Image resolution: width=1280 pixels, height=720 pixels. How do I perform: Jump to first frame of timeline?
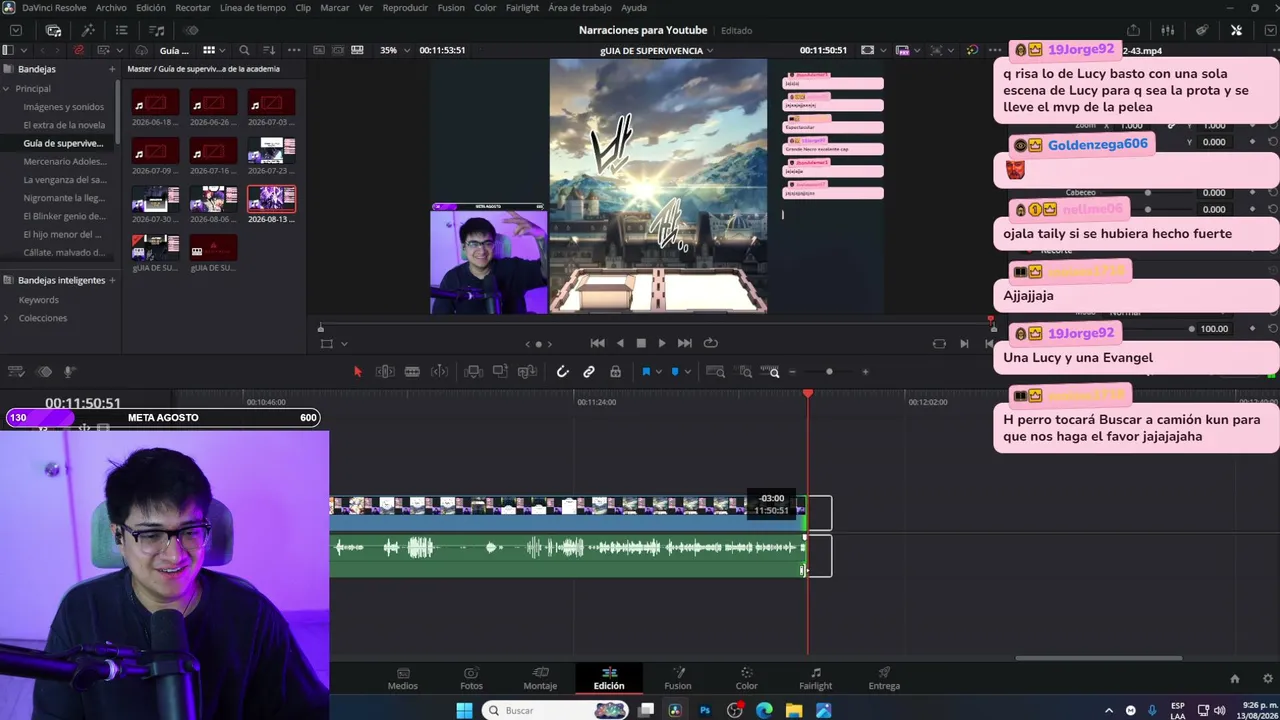click(597, 343)
